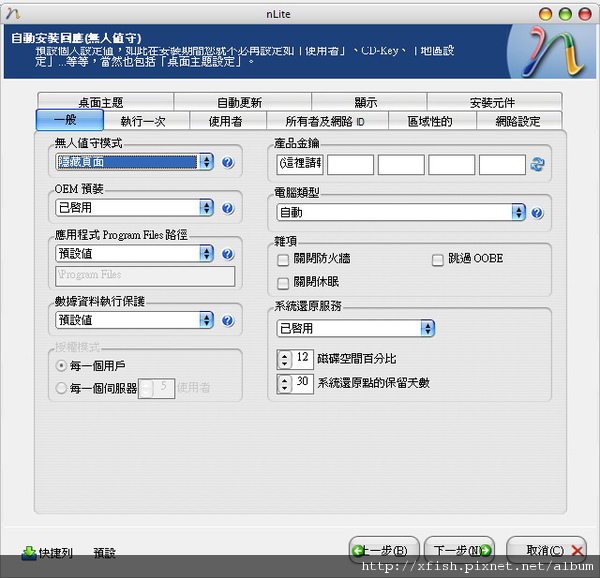The height and width of the screenshot is (578, 600).
Task: Open the OEM 預裝 dropdown
Action: tap(134, 208)
